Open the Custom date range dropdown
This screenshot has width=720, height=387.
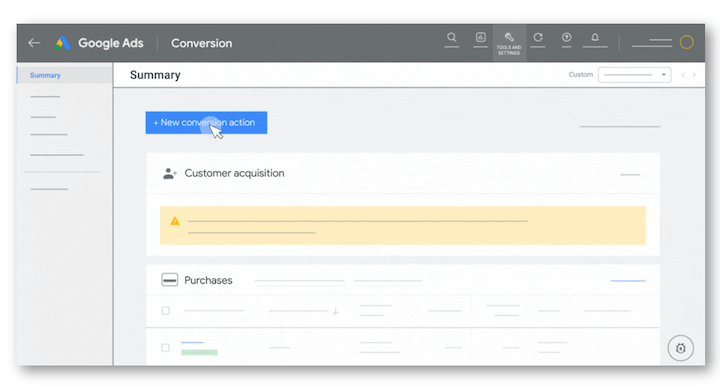pyautogui.click(x=634, y=75)
